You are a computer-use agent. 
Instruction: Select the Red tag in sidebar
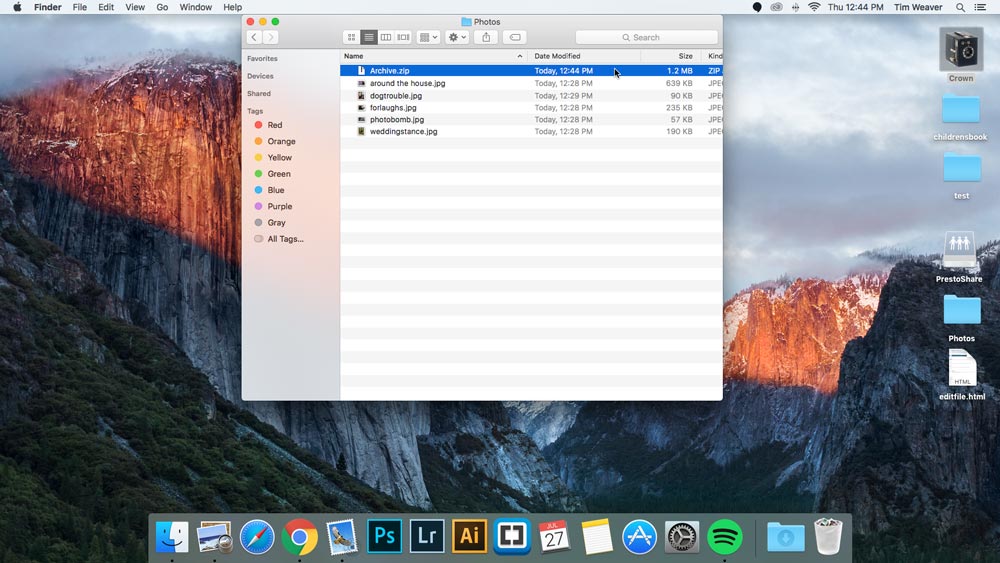[275, 125]
